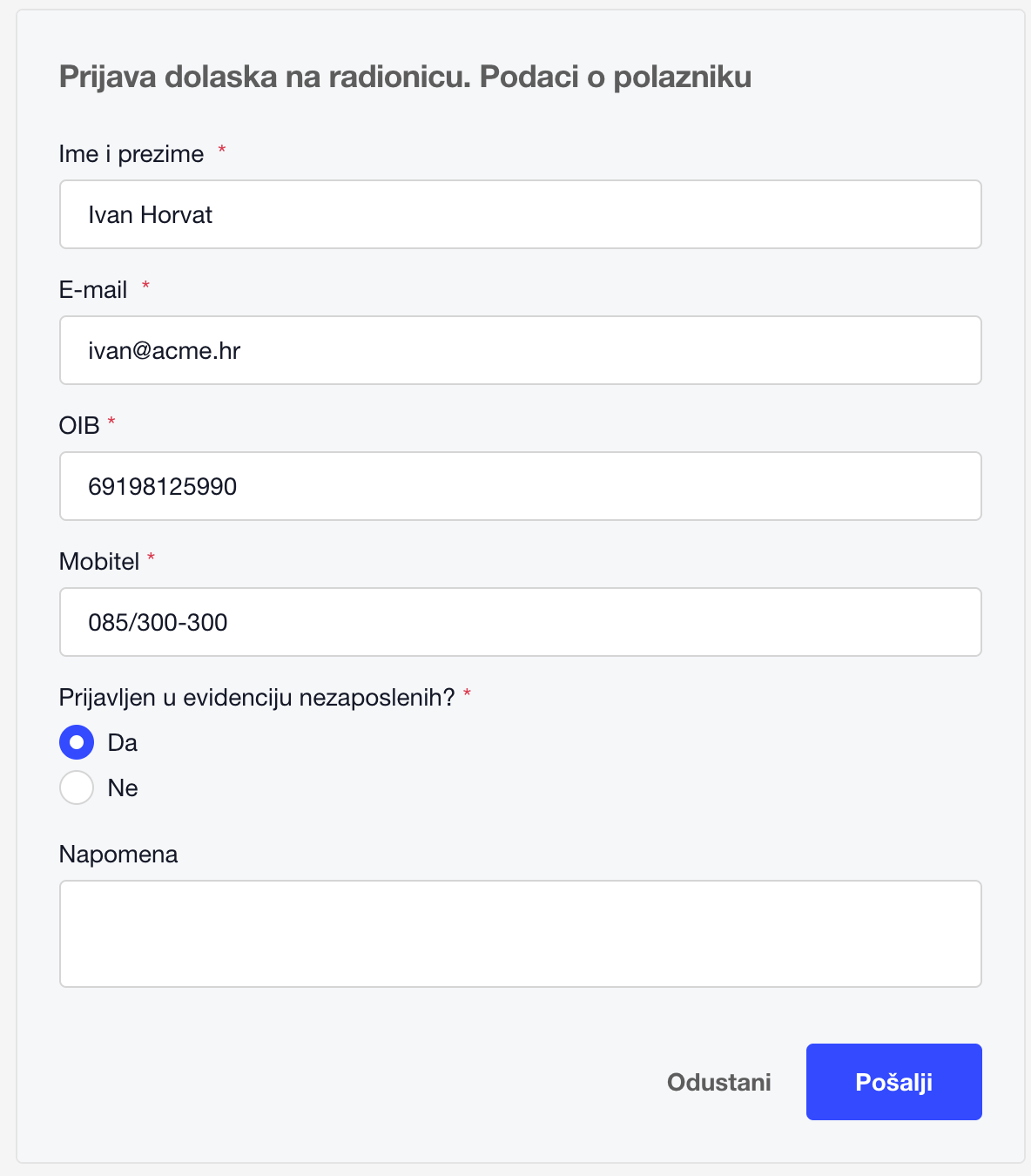Screen dimensions: 1031x1176
Task: Click into the OIB number field
Action: click(520, 486)
